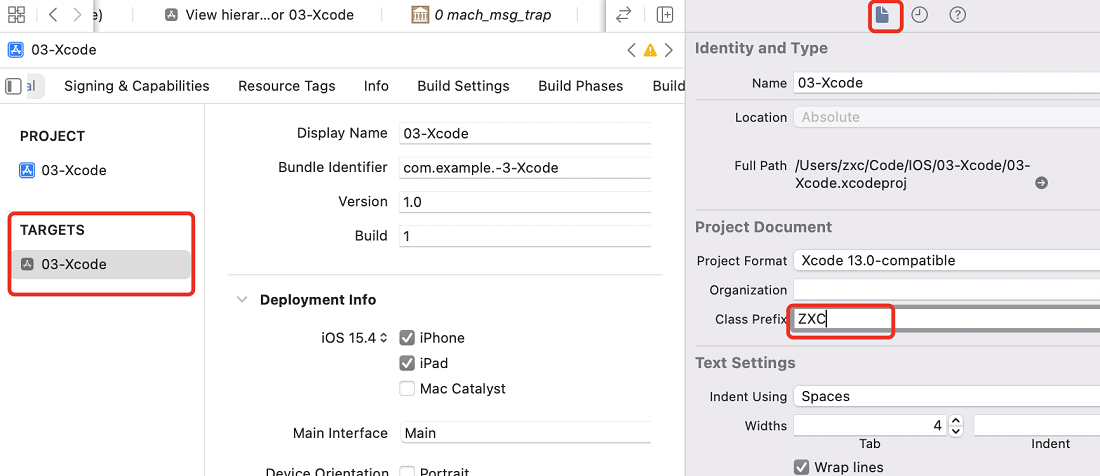The width and height of the screenshot is (1100, 476).
Task: Jump to the next issue chevron
Action: [x=669, y=50]
